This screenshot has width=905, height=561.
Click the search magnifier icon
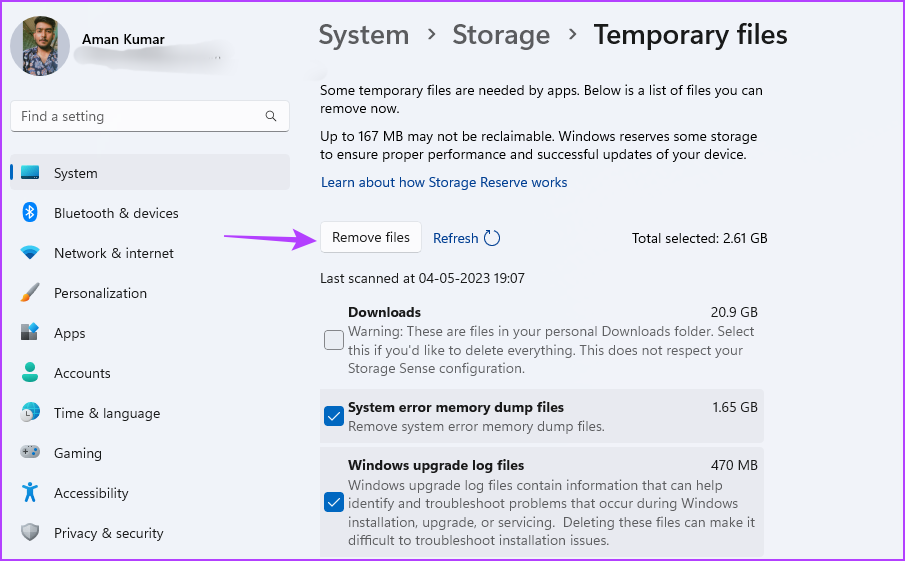click(x=271, y=116)
